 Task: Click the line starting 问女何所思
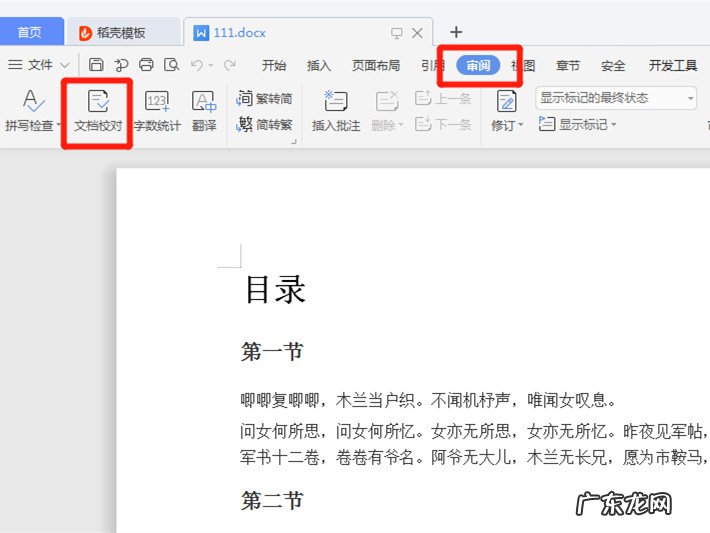474,431
